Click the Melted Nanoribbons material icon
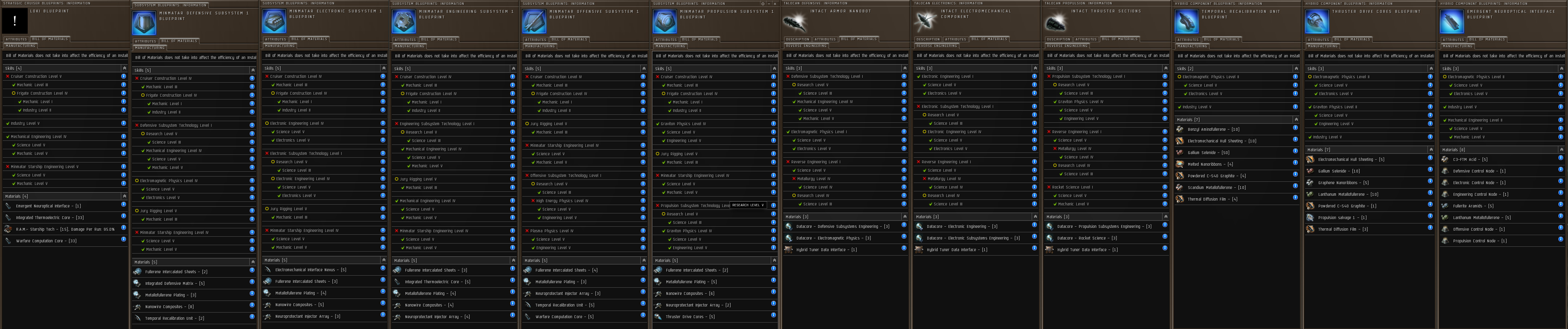Image resolution: width=1568 pixels, height=329 pixels. [x=1180, y=164]
